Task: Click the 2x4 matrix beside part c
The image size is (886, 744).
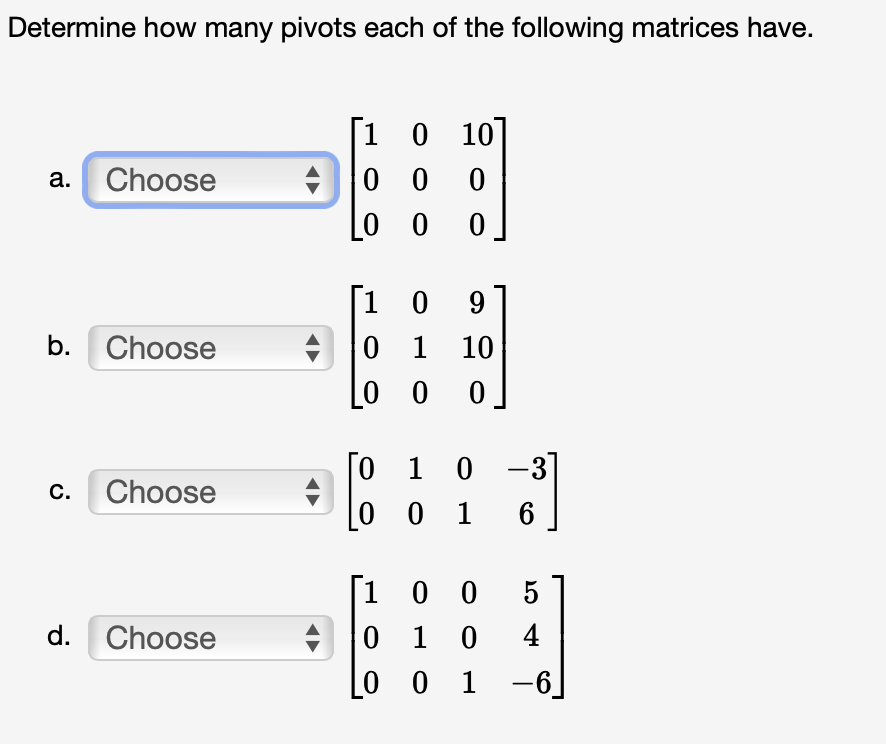Action: coord(453,490)
